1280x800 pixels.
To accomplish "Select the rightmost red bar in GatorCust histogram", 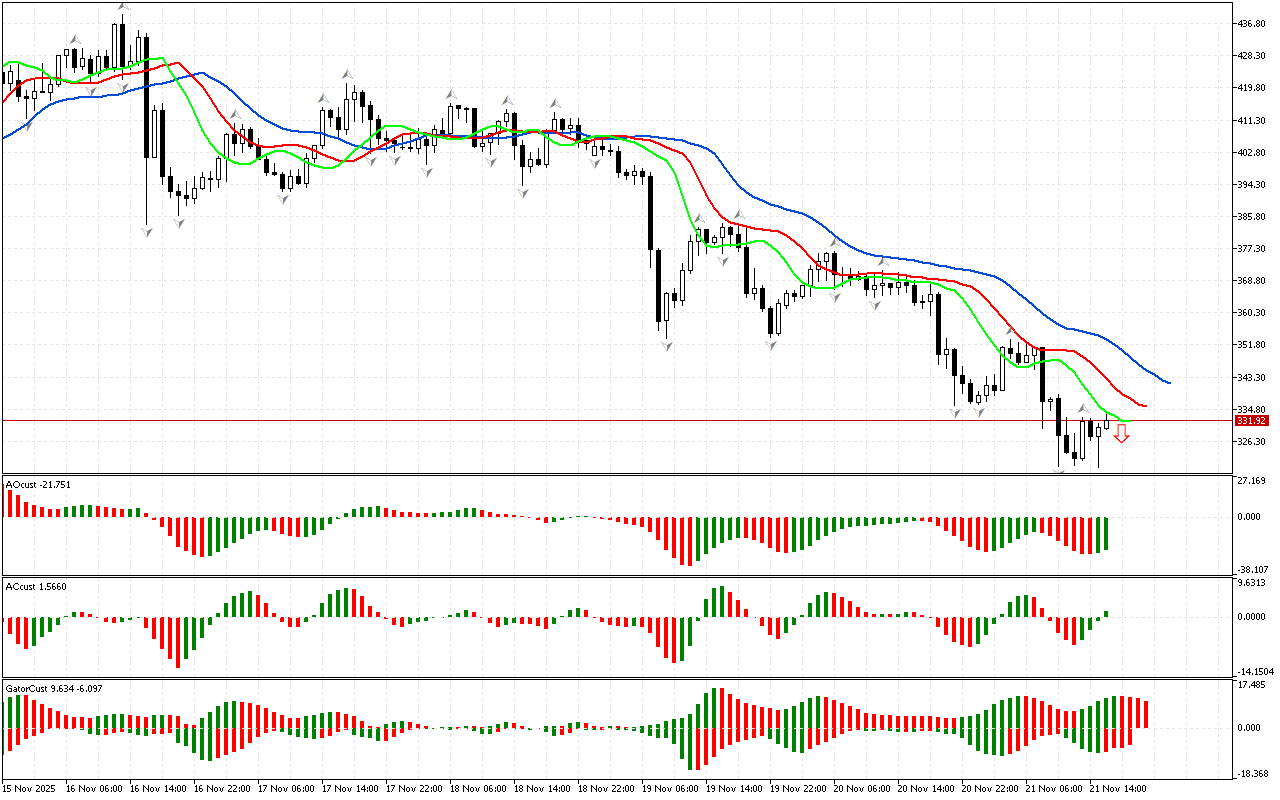I will 1145,714.
